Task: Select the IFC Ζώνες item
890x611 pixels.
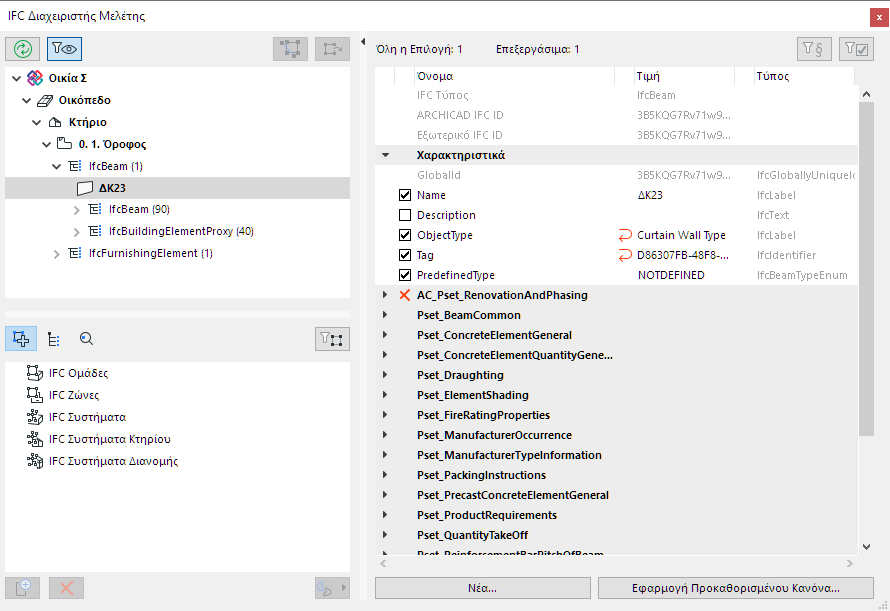Action: point(74,395)
